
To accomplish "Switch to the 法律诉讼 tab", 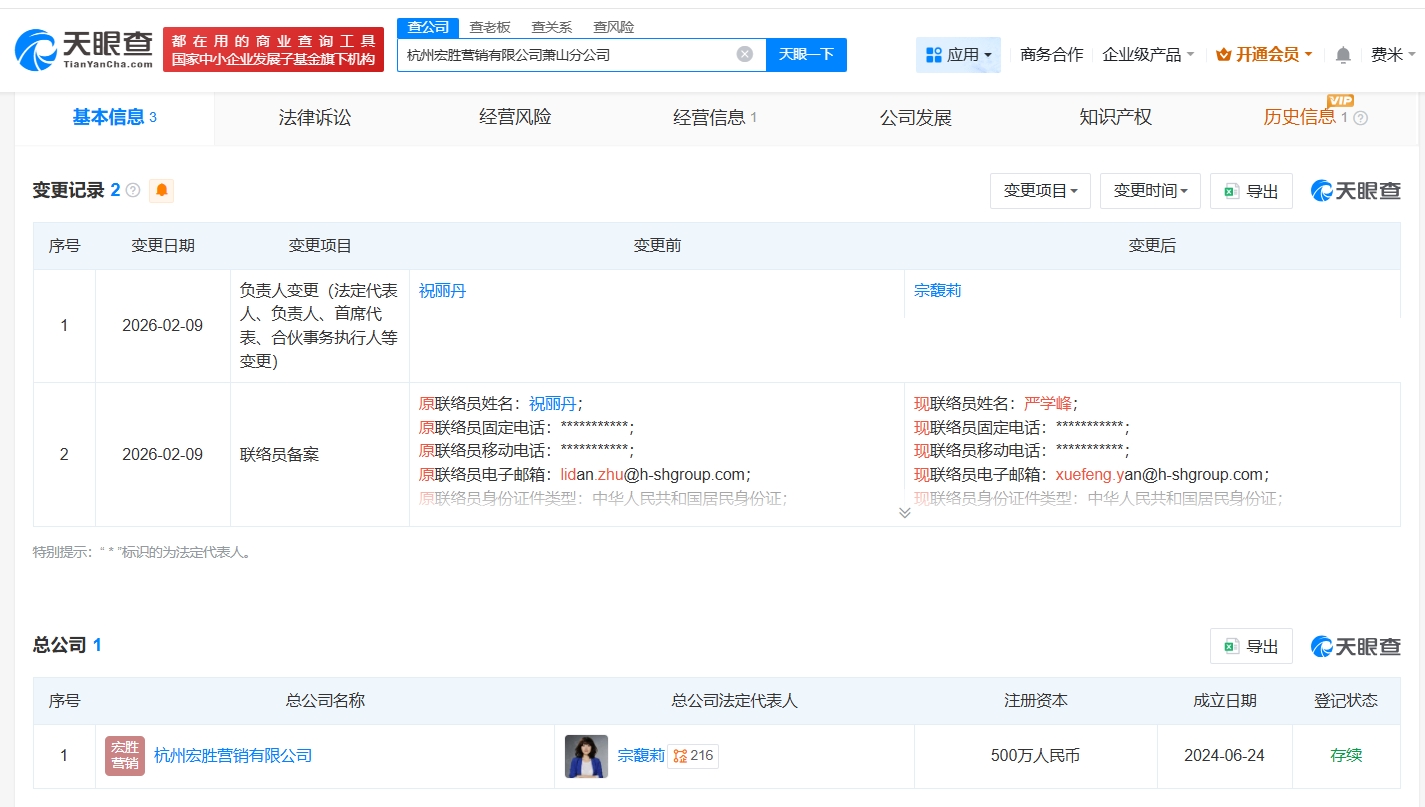I will coord(315,118).
